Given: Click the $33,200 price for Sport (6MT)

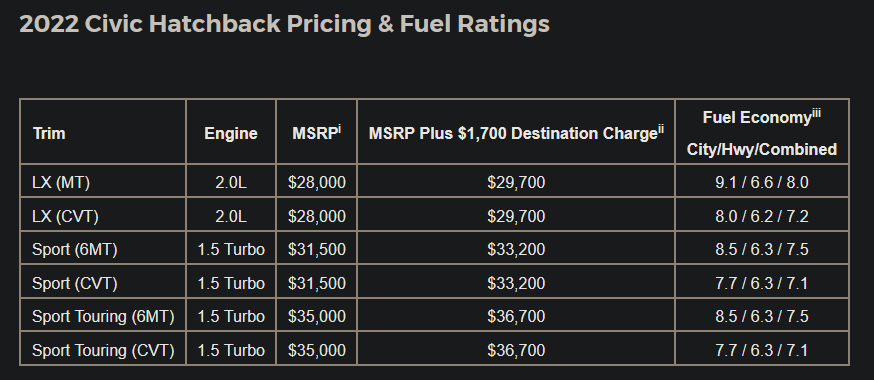Looking at the screenshot, I should [516, 250].
